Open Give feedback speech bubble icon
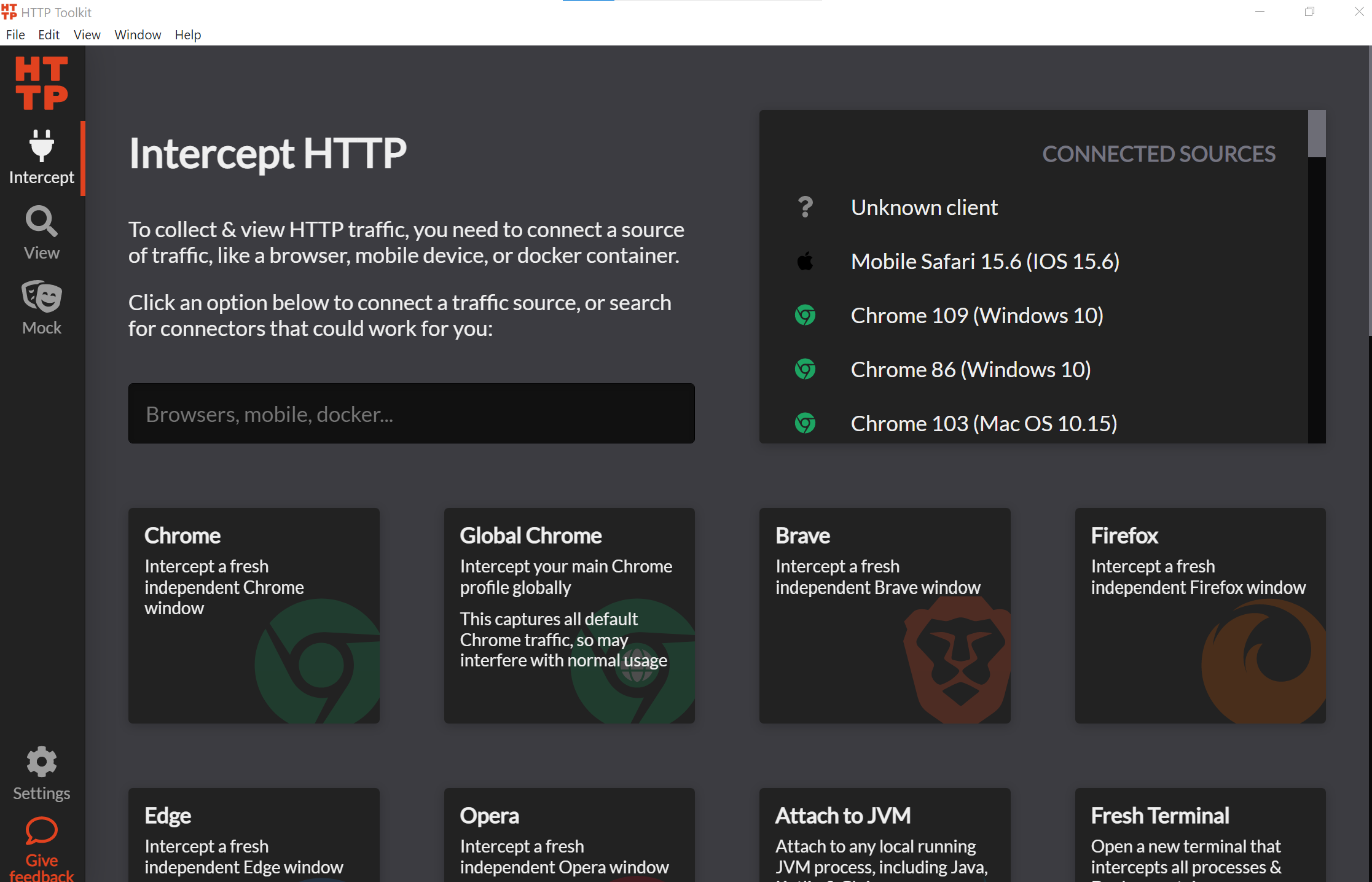 [41, 831]
